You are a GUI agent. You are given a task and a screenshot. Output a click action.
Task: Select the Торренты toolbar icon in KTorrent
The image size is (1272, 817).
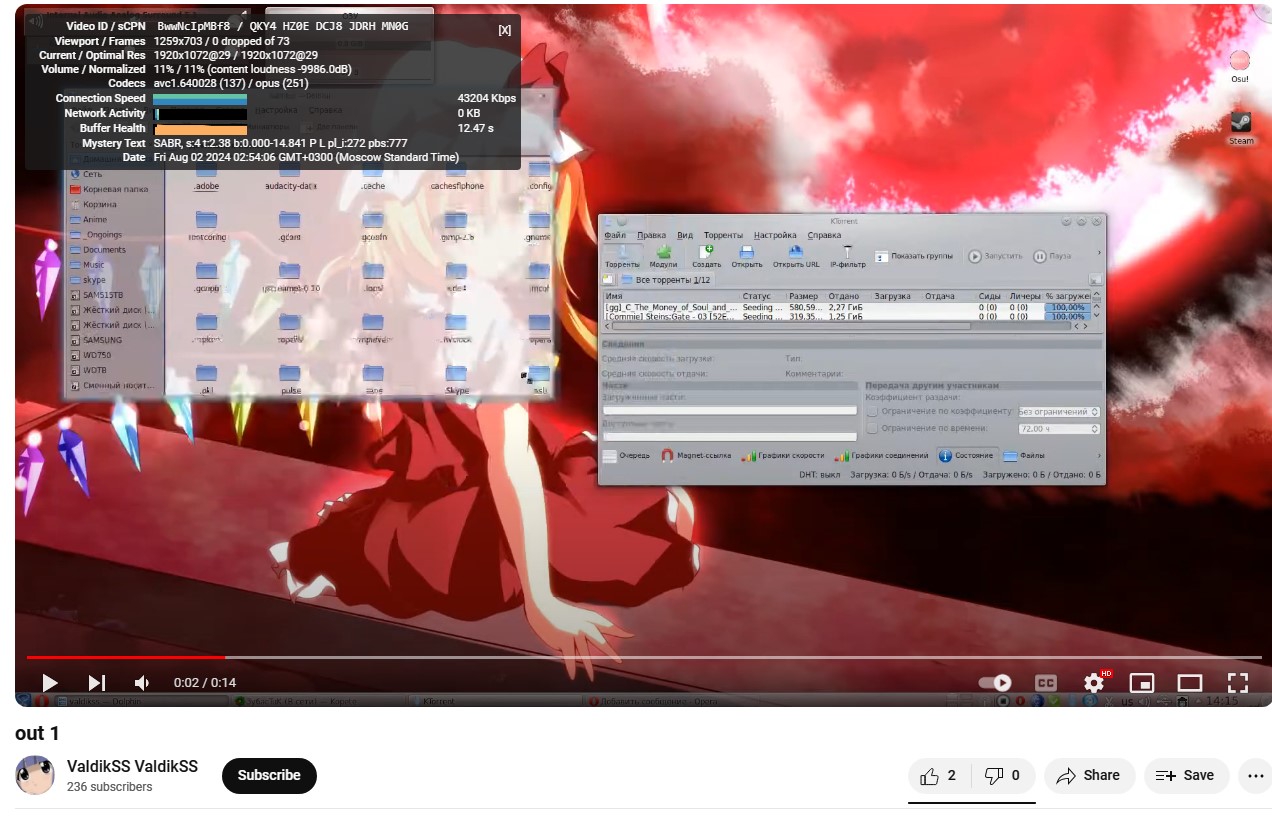[622, 257]
